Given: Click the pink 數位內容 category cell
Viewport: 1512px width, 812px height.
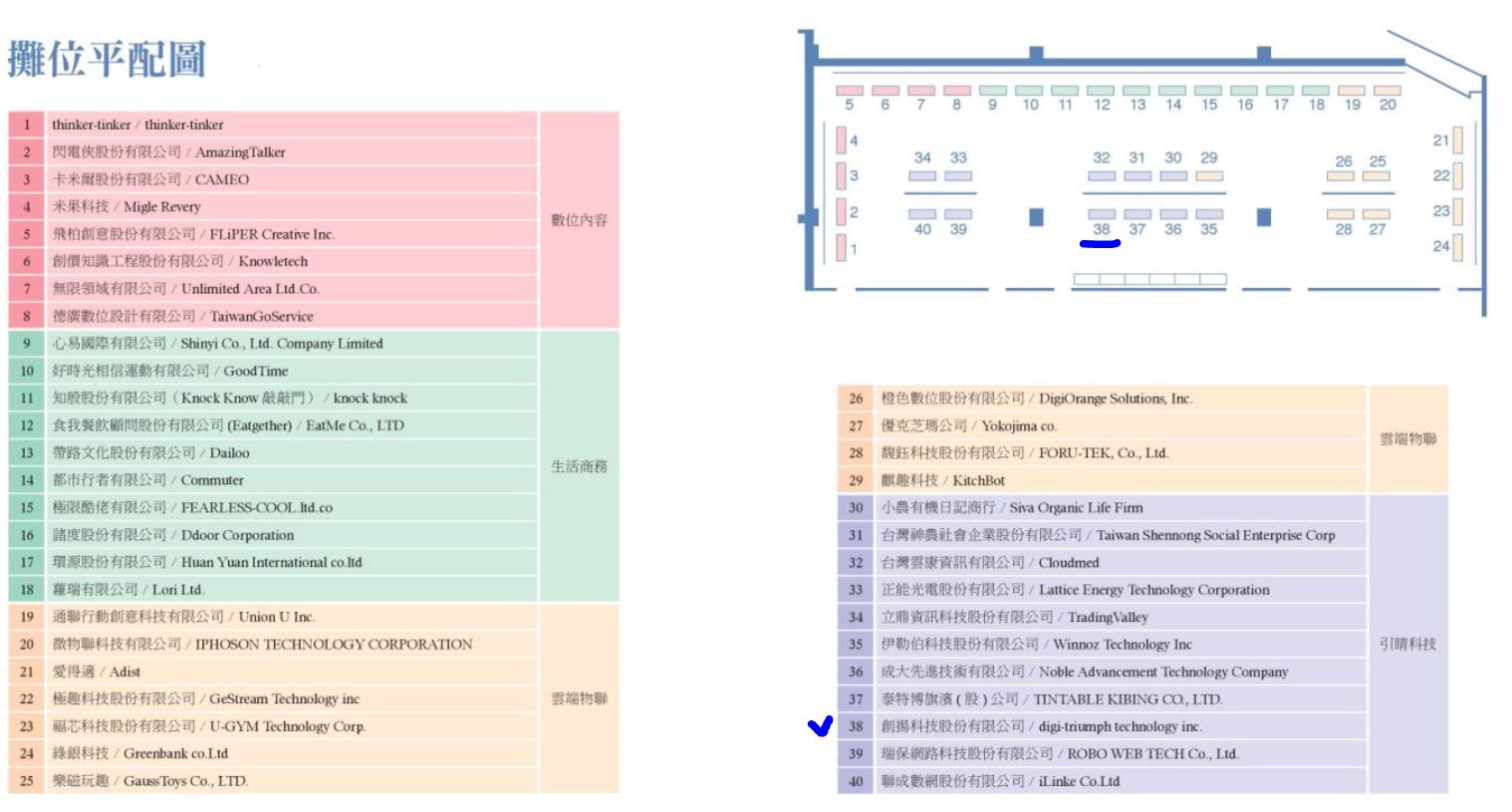Looking at the screenshot, I should point(579,220).
